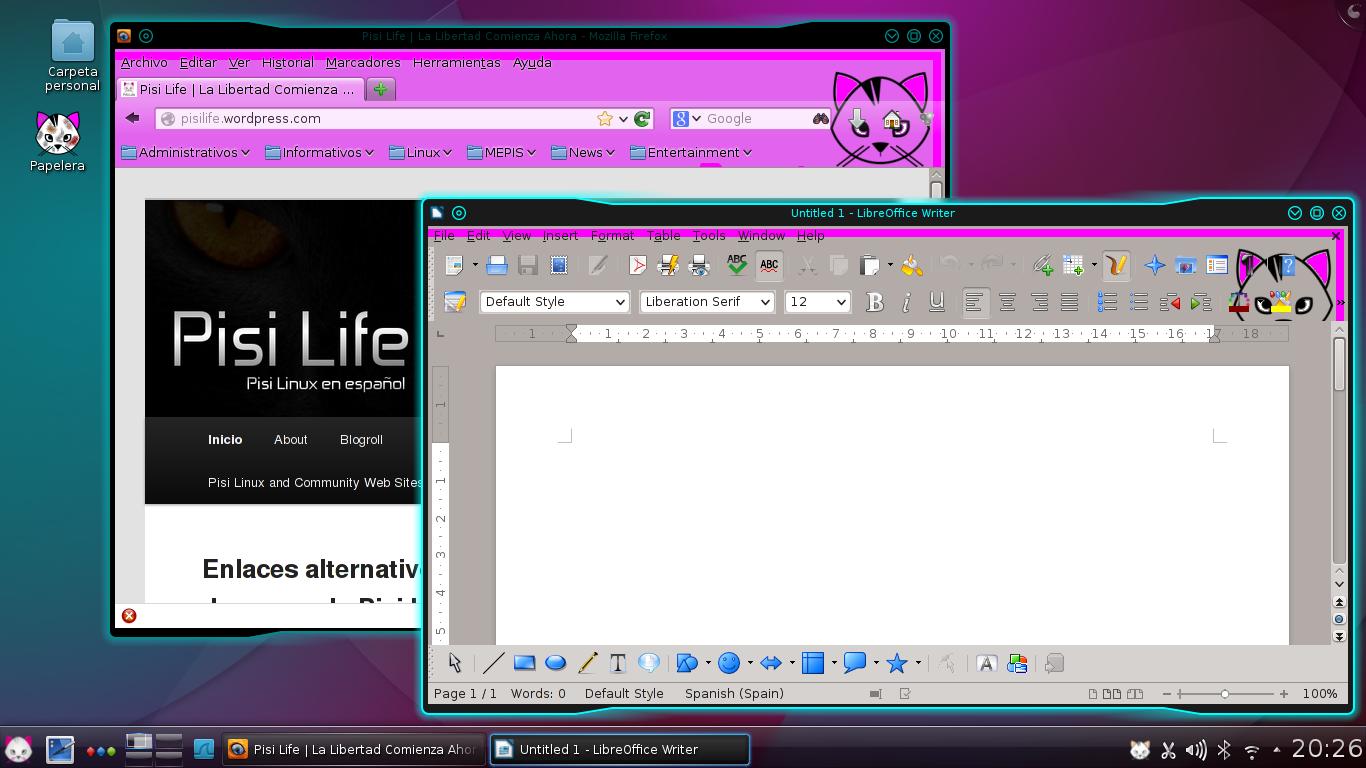Image resolution: width=1366 pixels, height=768 pixels.
Task: Toggle Show Draw Functions button
Action: point(1116,265)
